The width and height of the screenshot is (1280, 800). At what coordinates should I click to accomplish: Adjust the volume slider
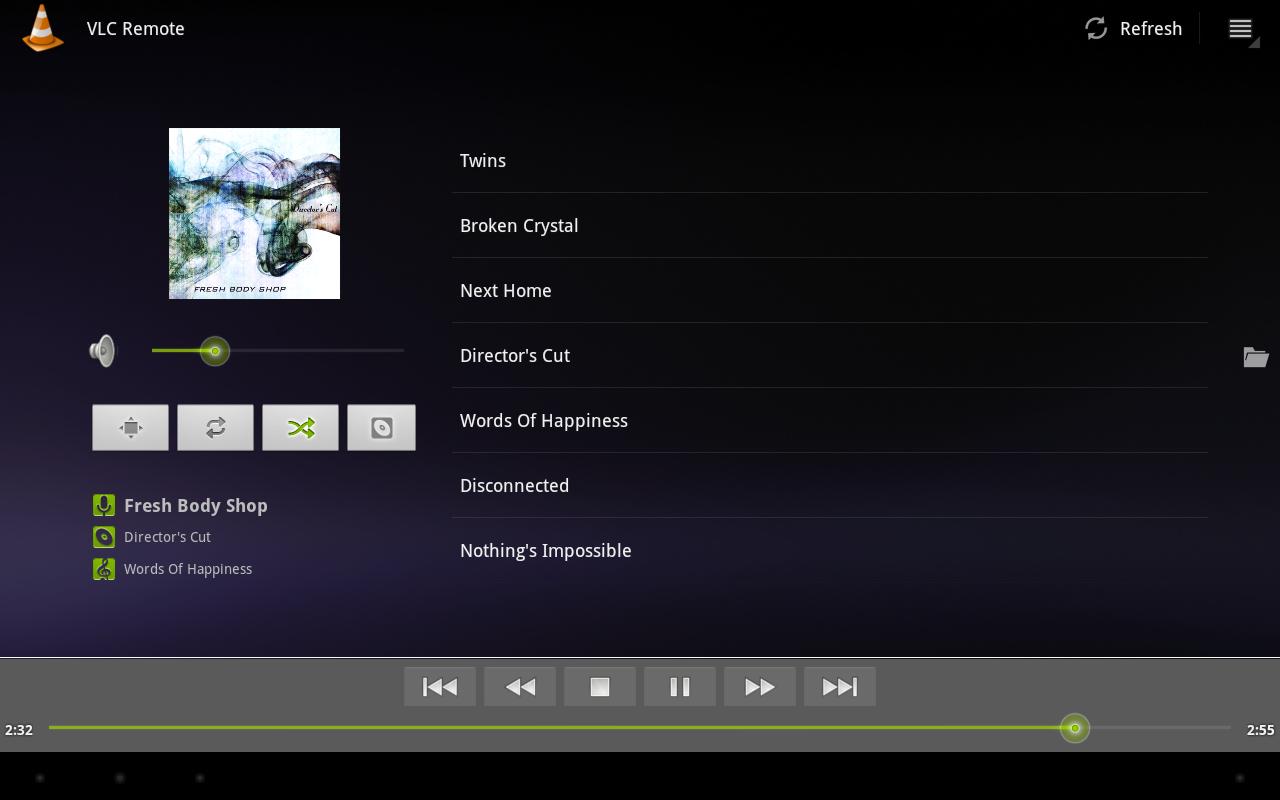click(215, 350)
